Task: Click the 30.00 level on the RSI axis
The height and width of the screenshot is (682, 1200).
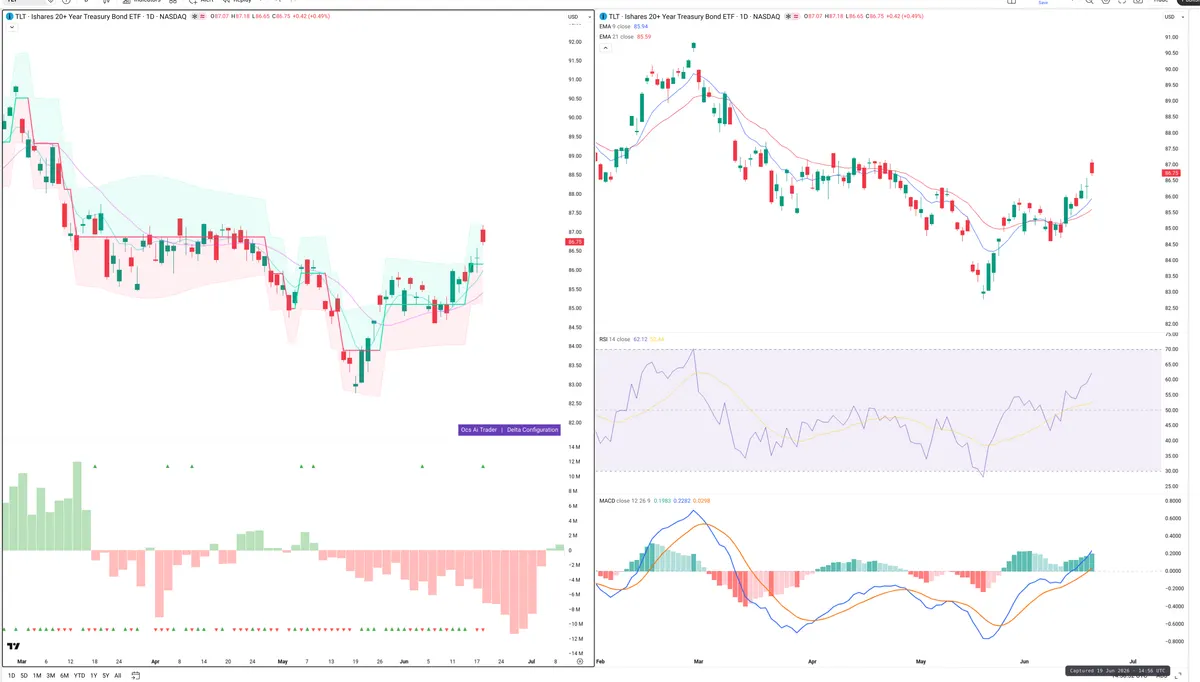Action: click(1172, 471)
